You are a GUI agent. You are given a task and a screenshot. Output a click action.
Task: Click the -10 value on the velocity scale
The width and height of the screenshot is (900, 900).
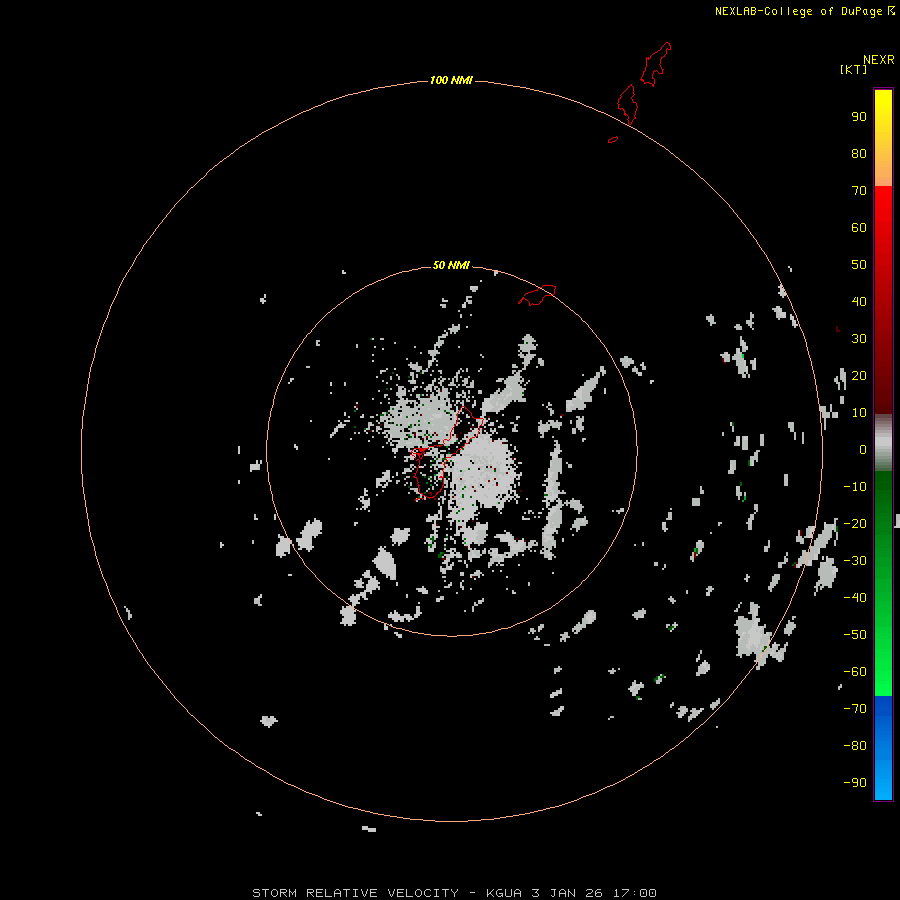(855, 487)
